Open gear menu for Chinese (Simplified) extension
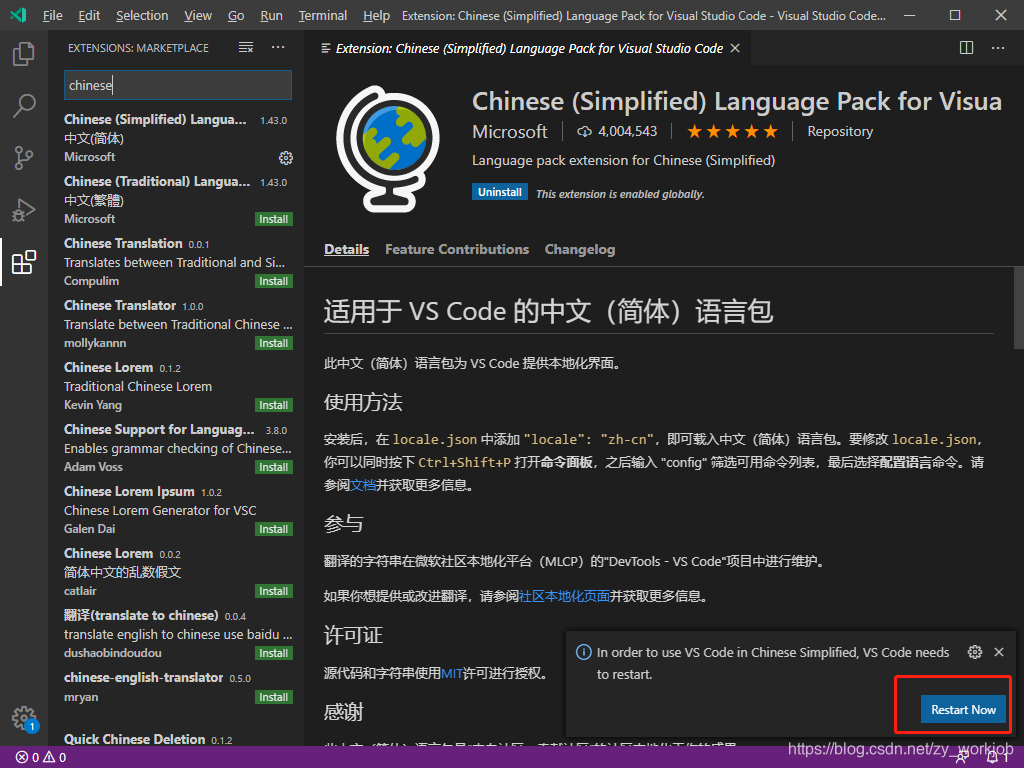This screenshot has width=1024, height=768. tap(285, 157)
